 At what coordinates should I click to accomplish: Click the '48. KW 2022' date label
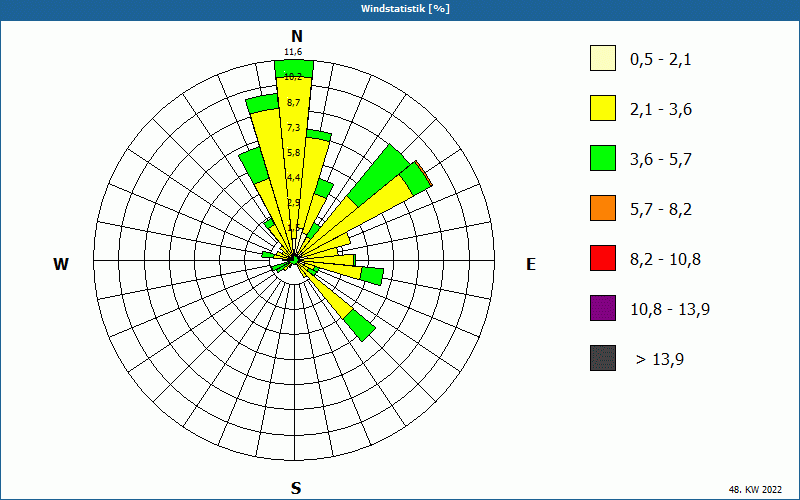click(755, 489)
